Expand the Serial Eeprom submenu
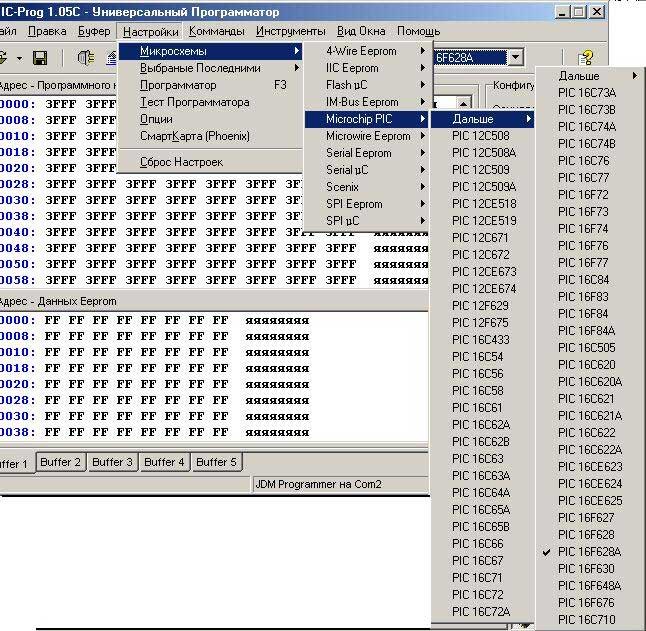This screenshot has width=646, height=631. (367, 153)
